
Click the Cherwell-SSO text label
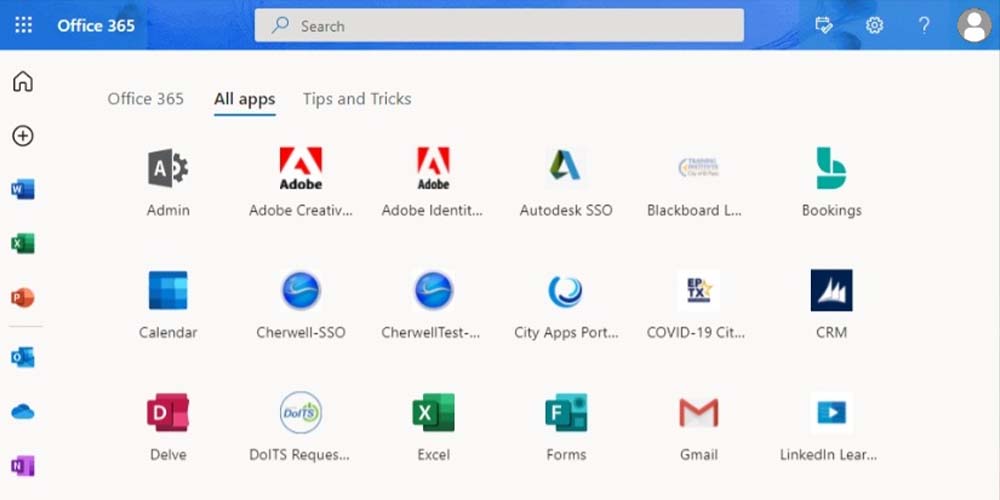point(301,332)
